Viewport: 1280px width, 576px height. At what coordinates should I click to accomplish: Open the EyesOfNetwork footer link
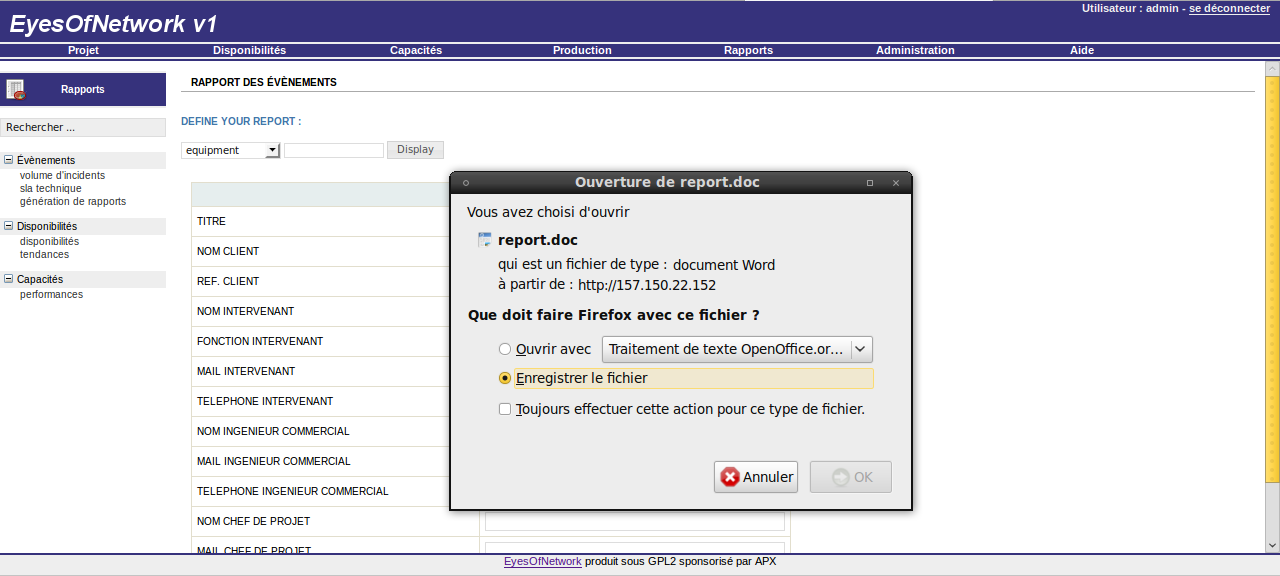coord(542,561)
